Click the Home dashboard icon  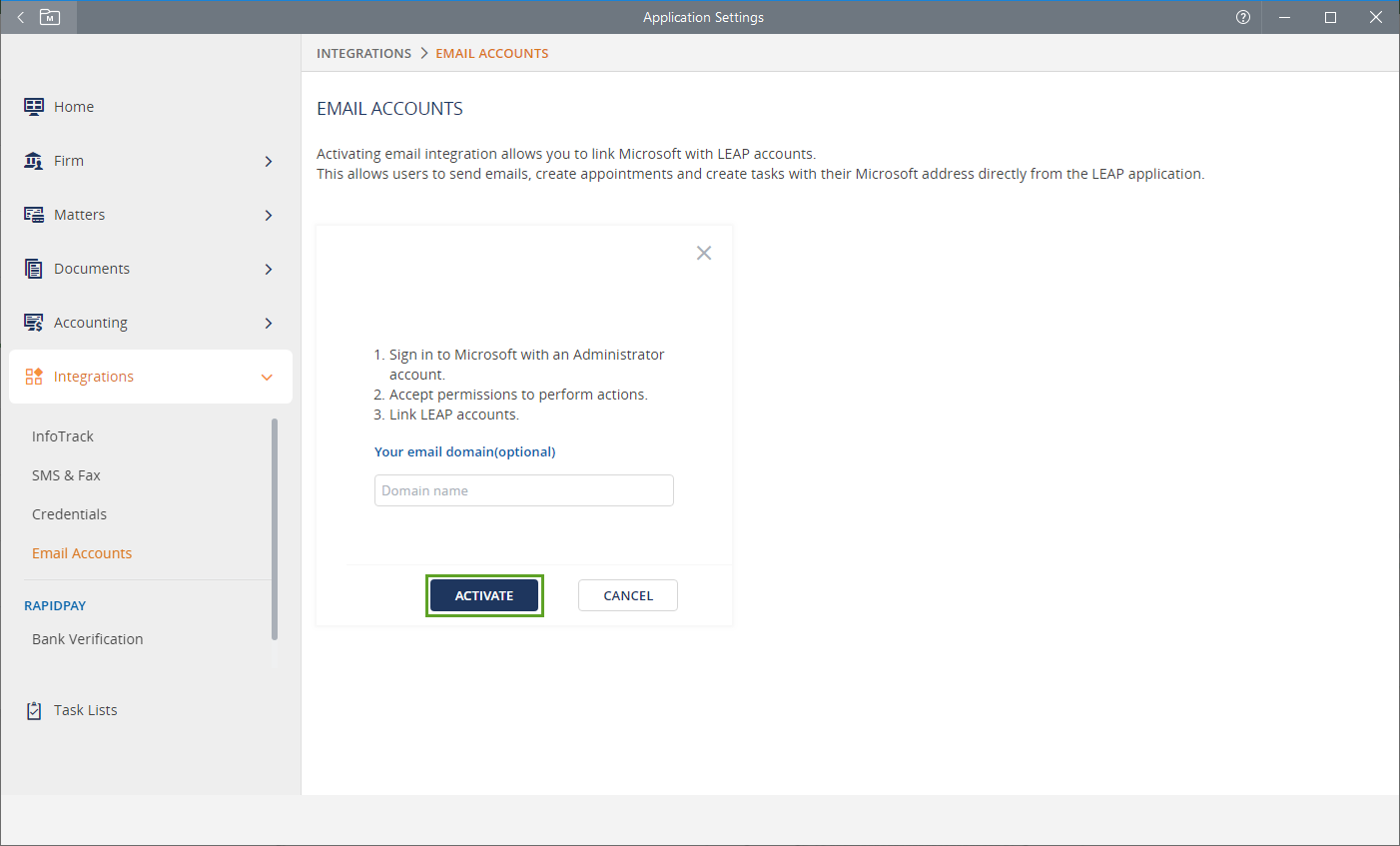[x=34, y=107]
